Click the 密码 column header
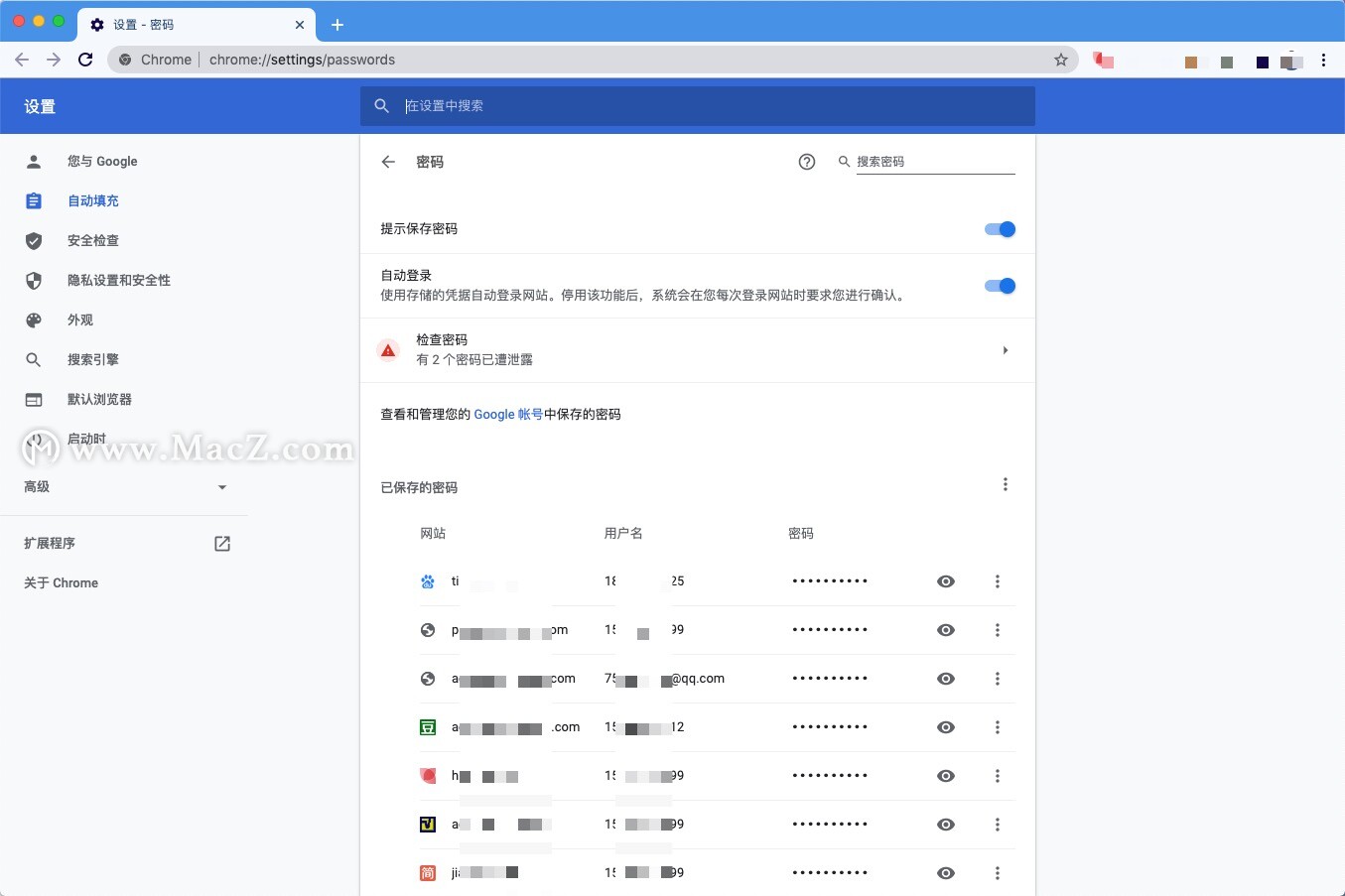1345x896 pixels. (801, 534)
